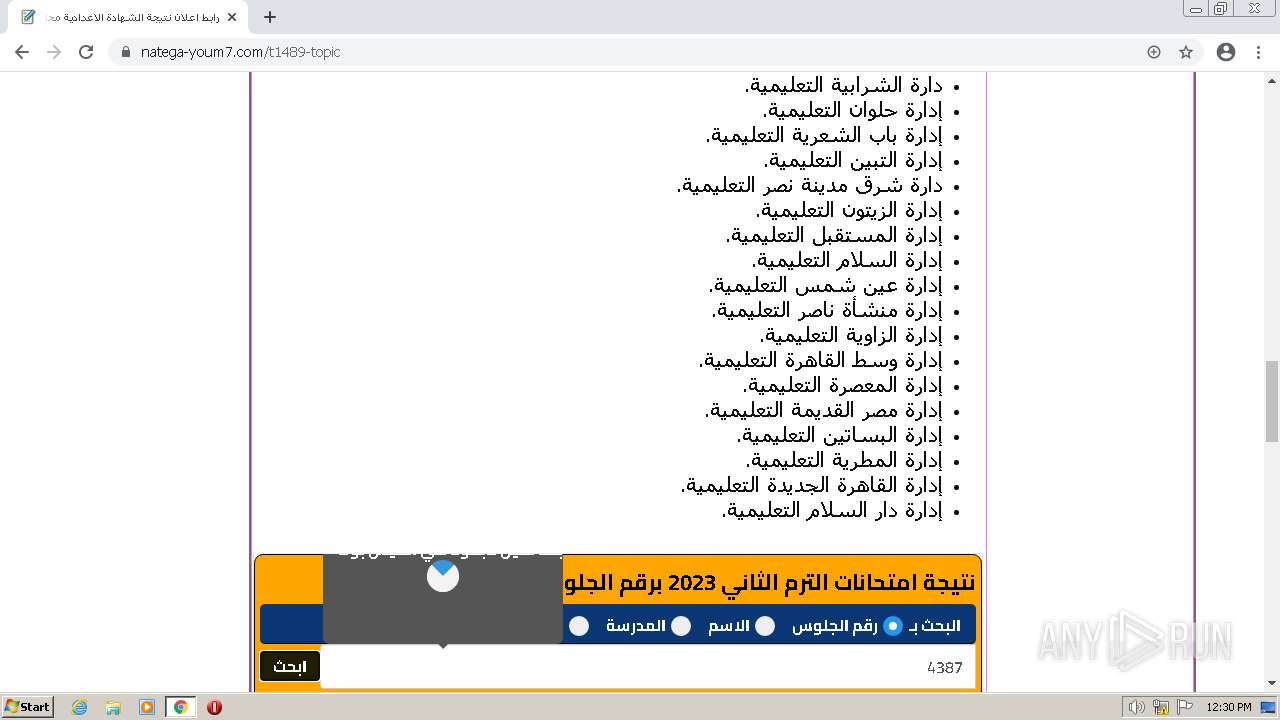Click text إدارة السلام التعليمية
Viewport: 1280px width, 720px height.
coord(847,260)
